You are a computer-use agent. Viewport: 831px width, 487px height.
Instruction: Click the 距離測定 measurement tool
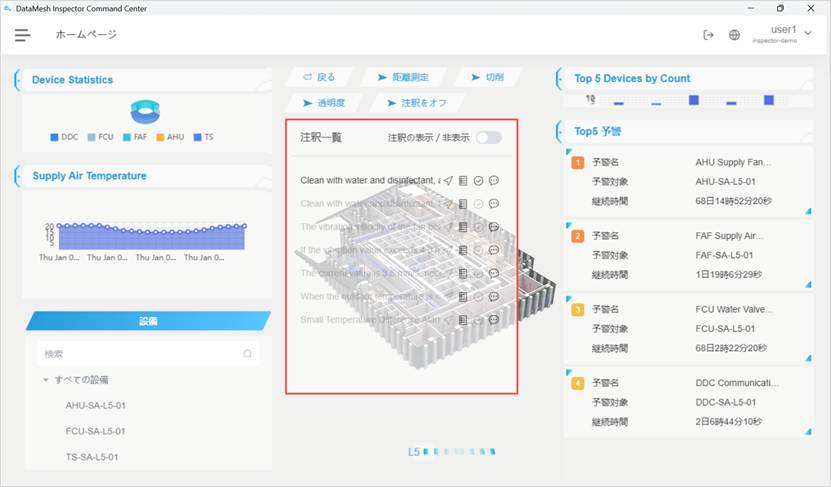point(403,77)
